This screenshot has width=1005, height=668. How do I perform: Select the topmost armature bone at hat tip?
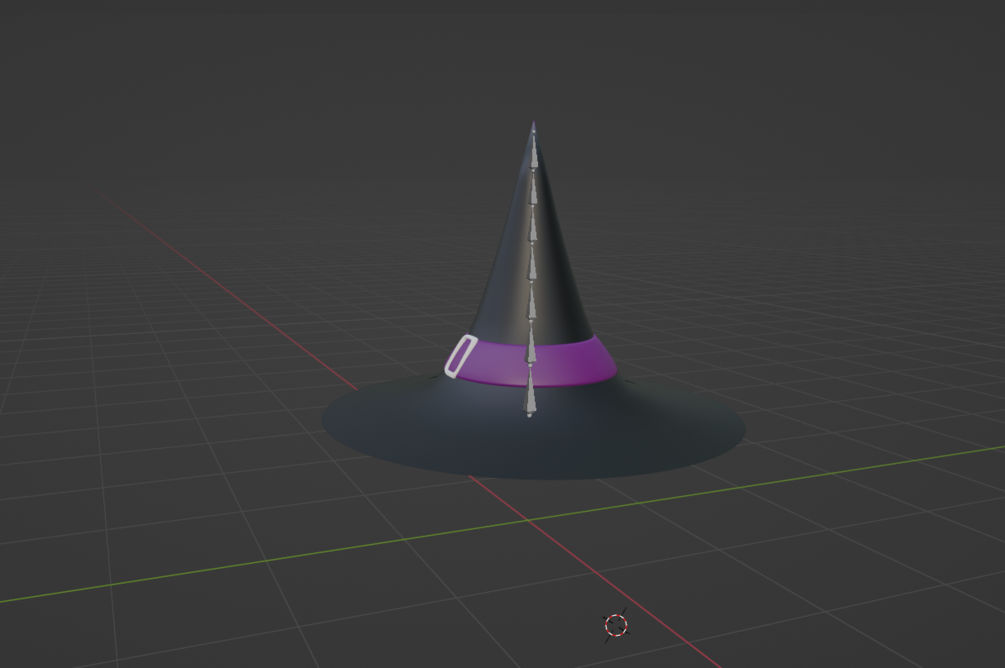(534, 151)
